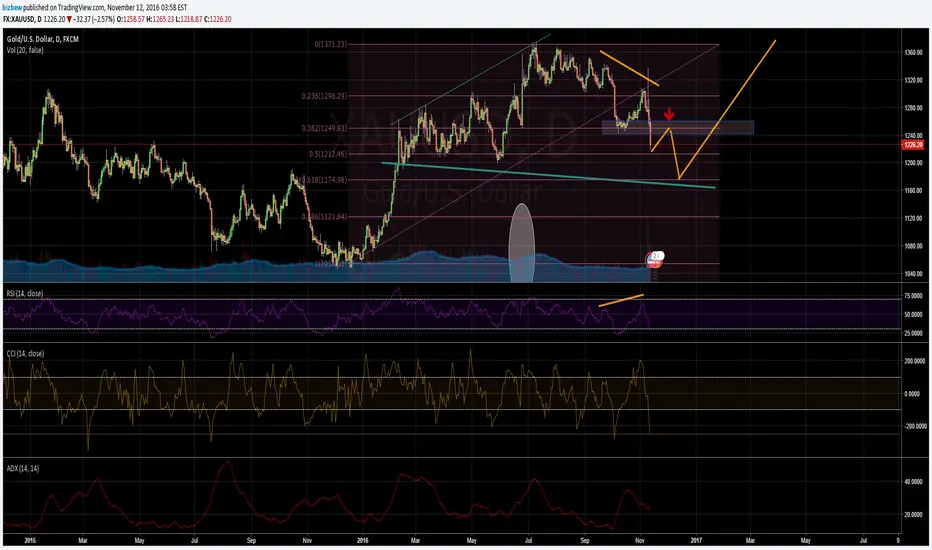Click the low price value L:1218.87
The height and width of the screenshot is (550, 932).
click(189, 19)
